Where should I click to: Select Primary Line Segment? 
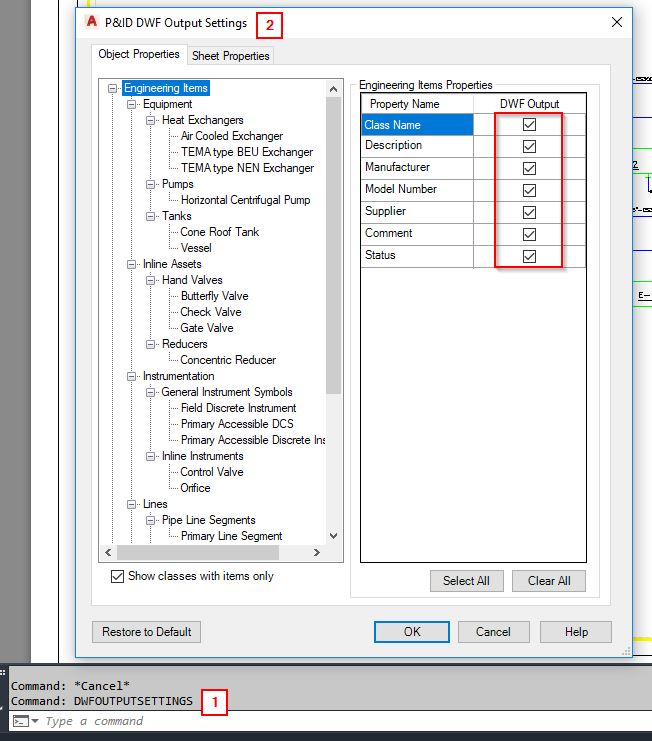[x=232, y=536]
